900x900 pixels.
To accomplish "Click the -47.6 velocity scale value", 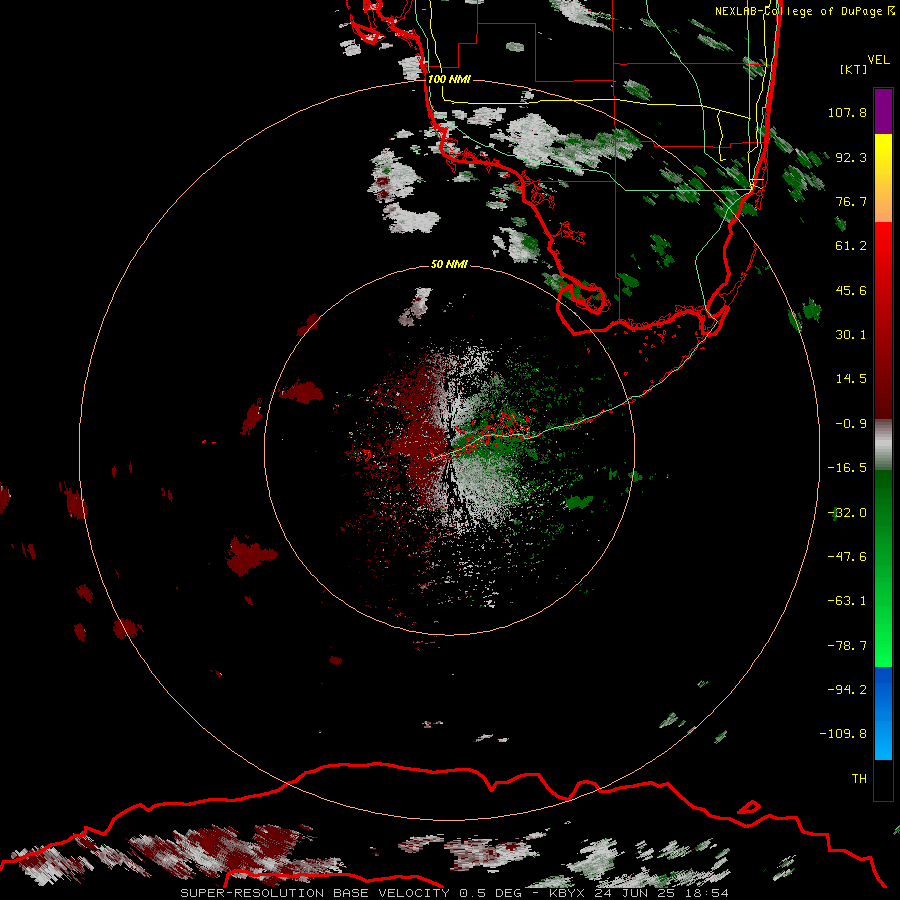I will pyautogui.click(x=847, y=557).
